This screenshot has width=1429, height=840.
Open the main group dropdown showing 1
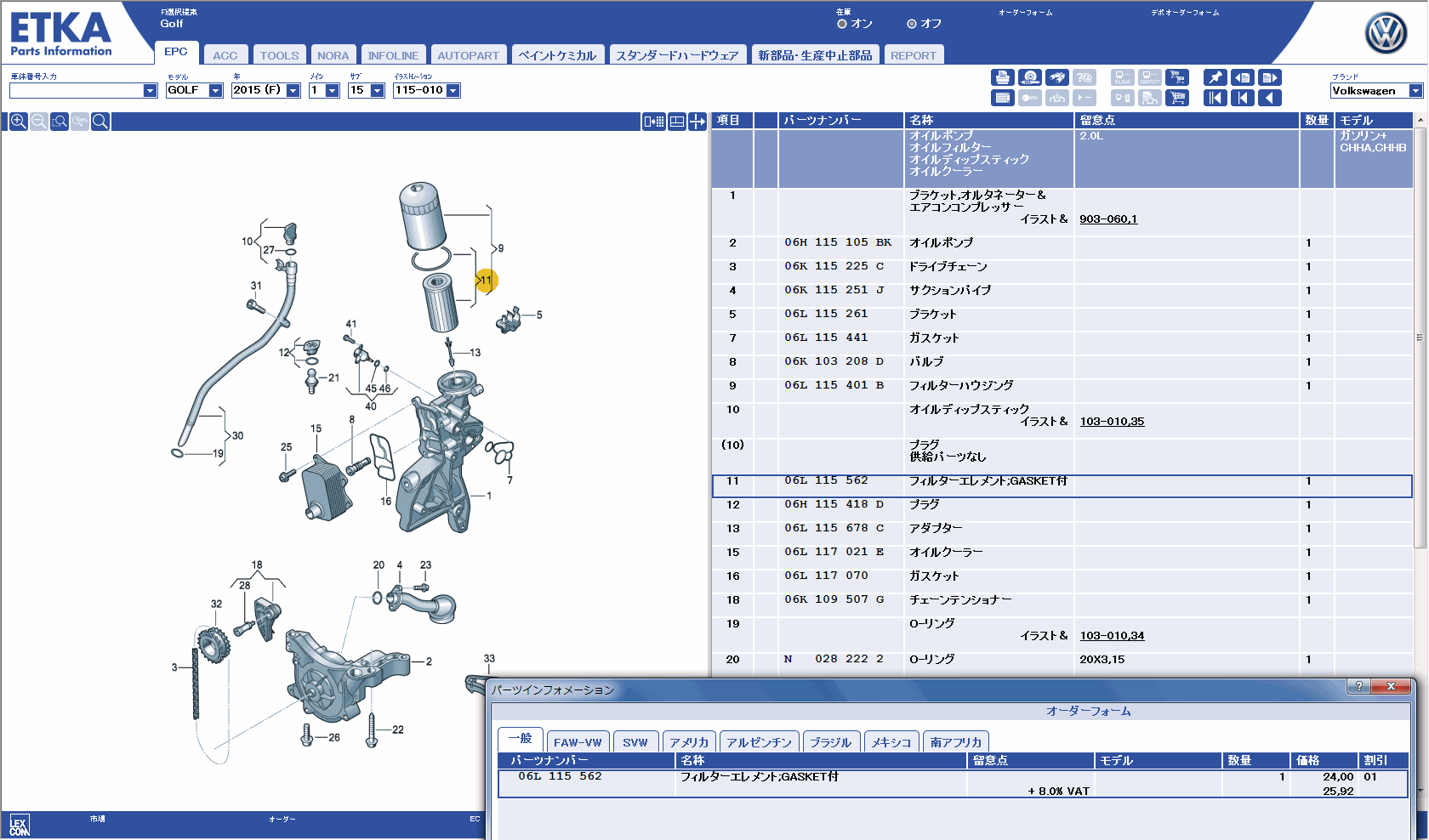(333, 90)
